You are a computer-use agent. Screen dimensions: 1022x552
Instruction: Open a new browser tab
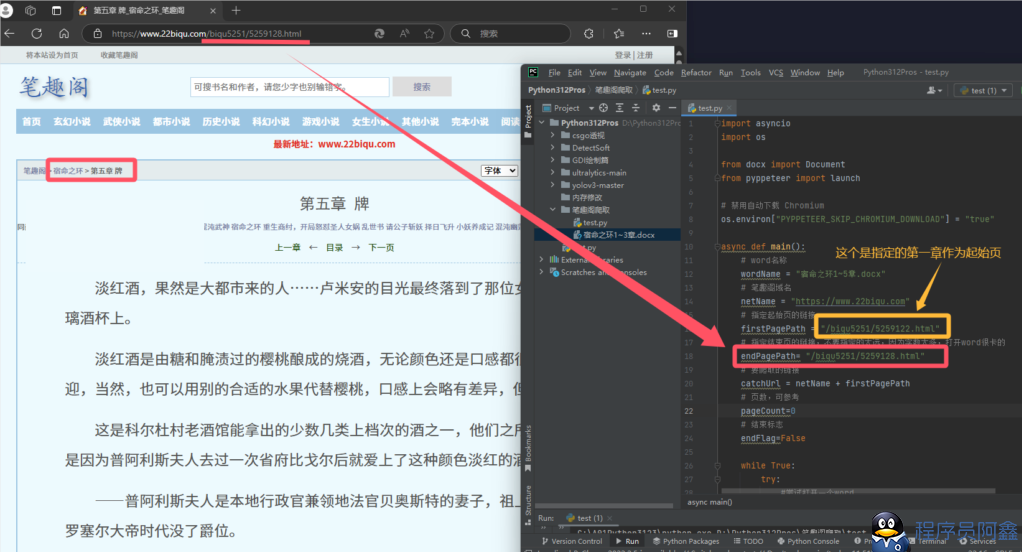coord(236,10)
